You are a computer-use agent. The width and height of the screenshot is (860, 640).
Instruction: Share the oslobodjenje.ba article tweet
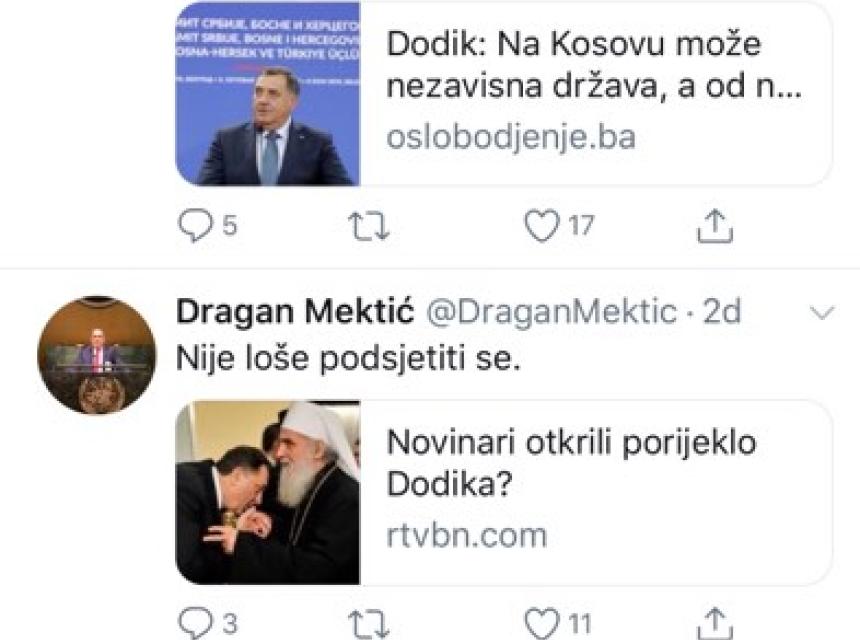(x=714, y=228)
